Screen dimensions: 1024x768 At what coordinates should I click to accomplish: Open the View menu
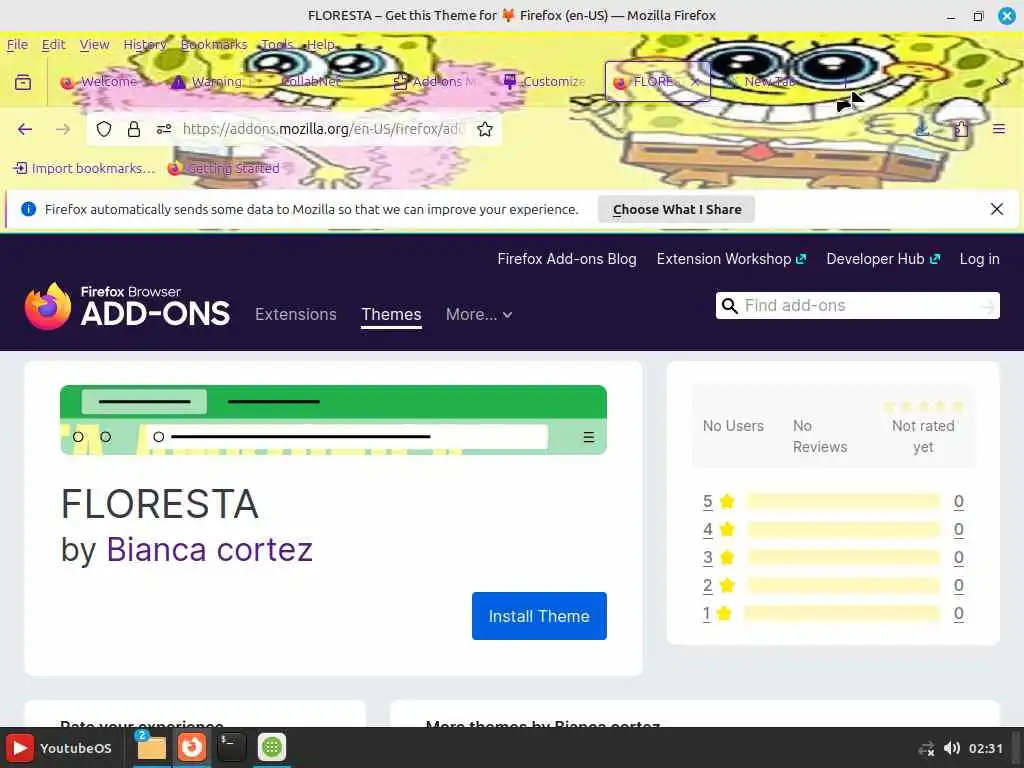[x=95, y=44]
